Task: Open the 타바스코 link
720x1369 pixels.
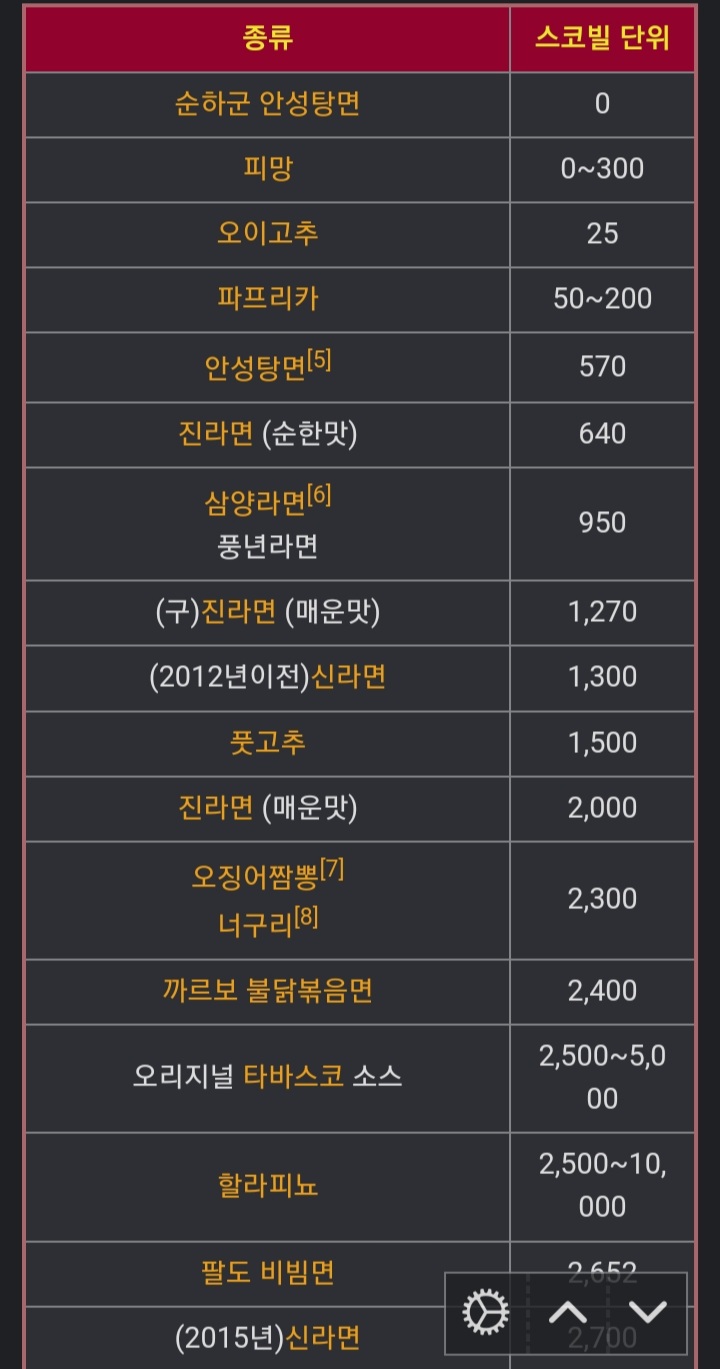Action: [x=294, y=1076]
